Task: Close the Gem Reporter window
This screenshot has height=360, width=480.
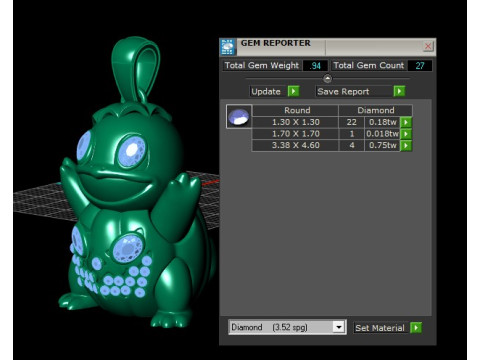Action: pos(428,46)
